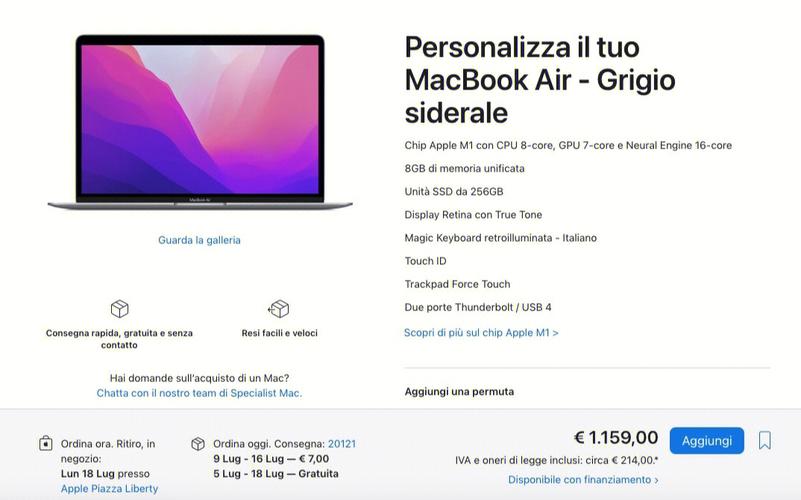The width and height of the screenshot is (801, 500).
Task: Open Scopri di più sul chip Apple M1
Action: [x=481, y=332]
